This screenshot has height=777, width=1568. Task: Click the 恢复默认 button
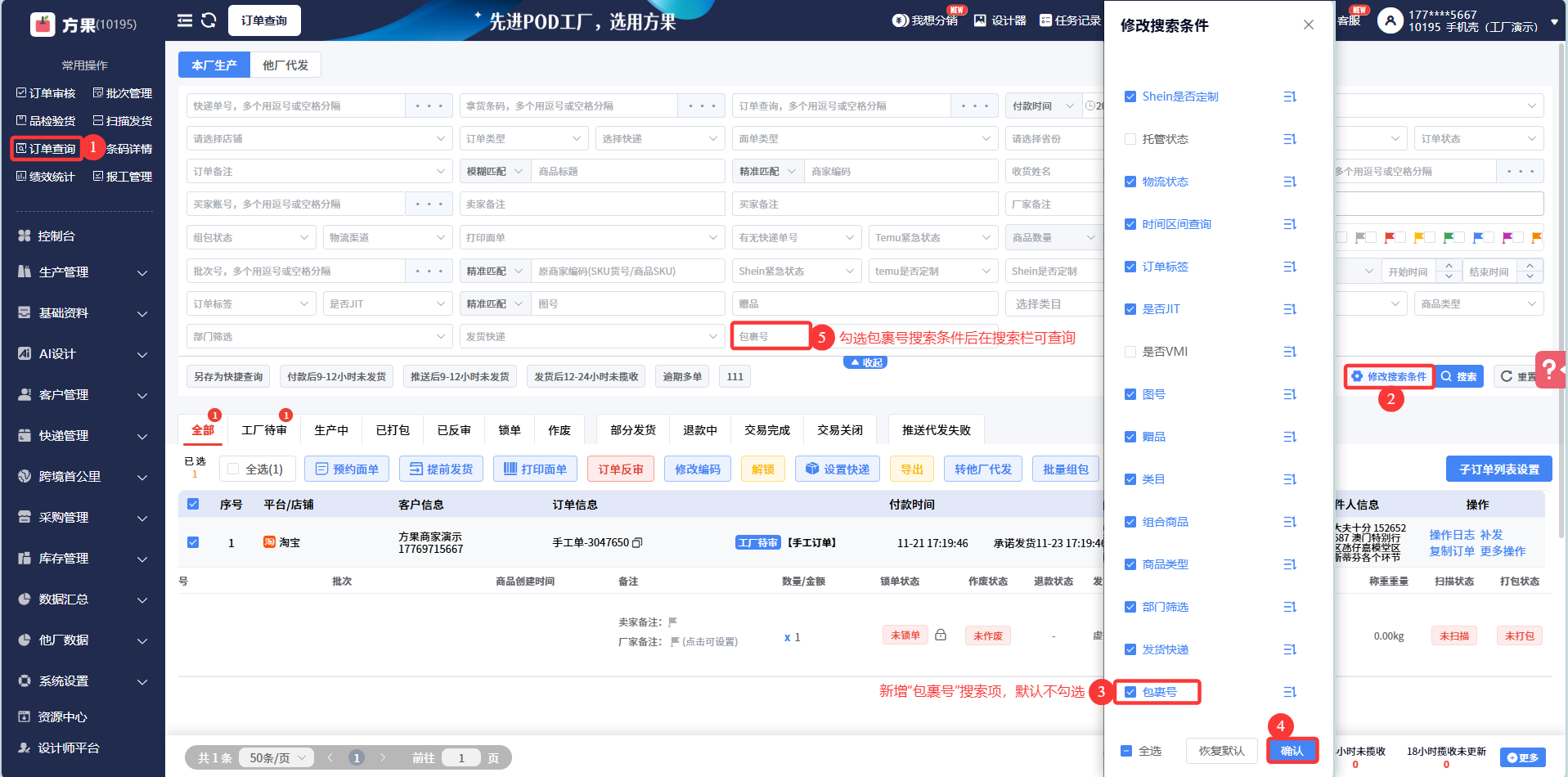point(1221,751)
